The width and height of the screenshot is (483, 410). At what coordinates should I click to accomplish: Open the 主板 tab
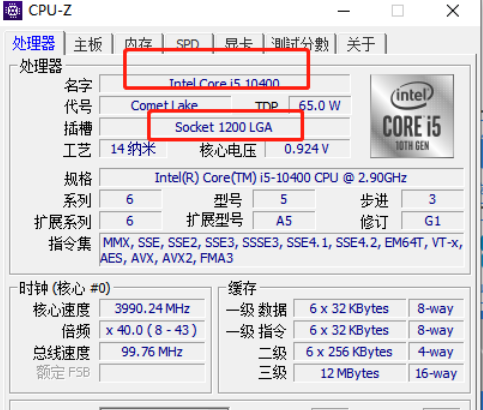(88, 44)
